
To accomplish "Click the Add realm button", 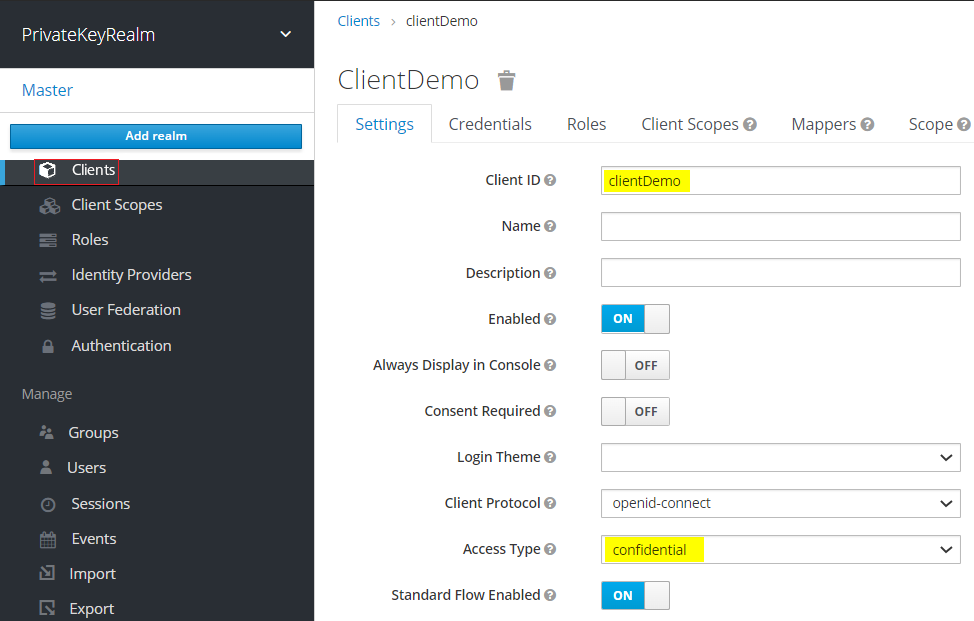I will 156,136.
